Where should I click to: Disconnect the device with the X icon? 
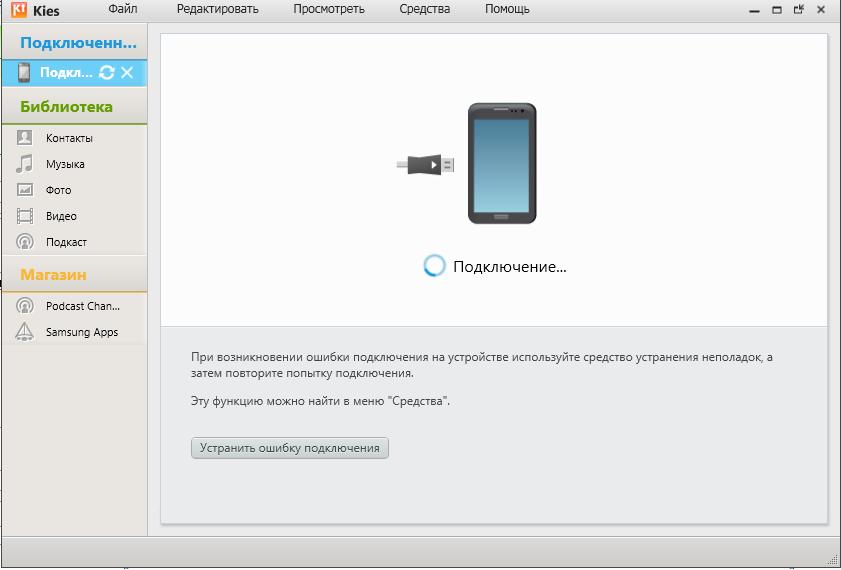(127, 72)
